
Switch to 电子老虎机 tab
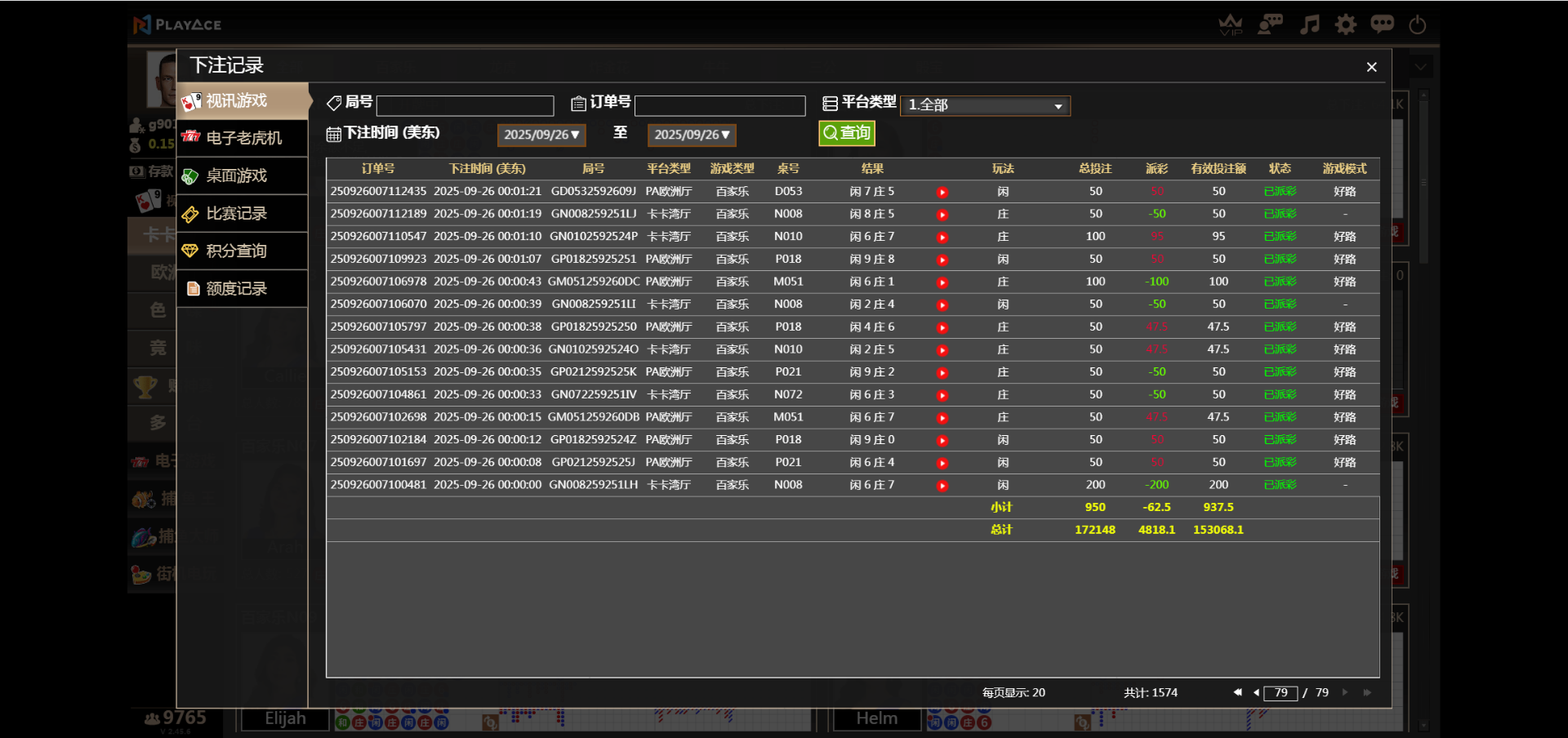(x=243, y=138)
